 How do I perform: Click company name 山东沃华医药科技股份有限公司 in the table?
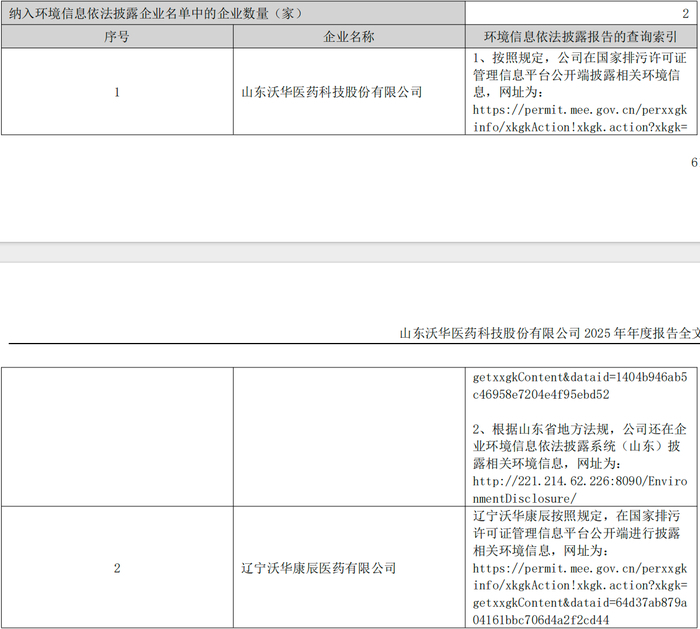[x=332, y=92]
